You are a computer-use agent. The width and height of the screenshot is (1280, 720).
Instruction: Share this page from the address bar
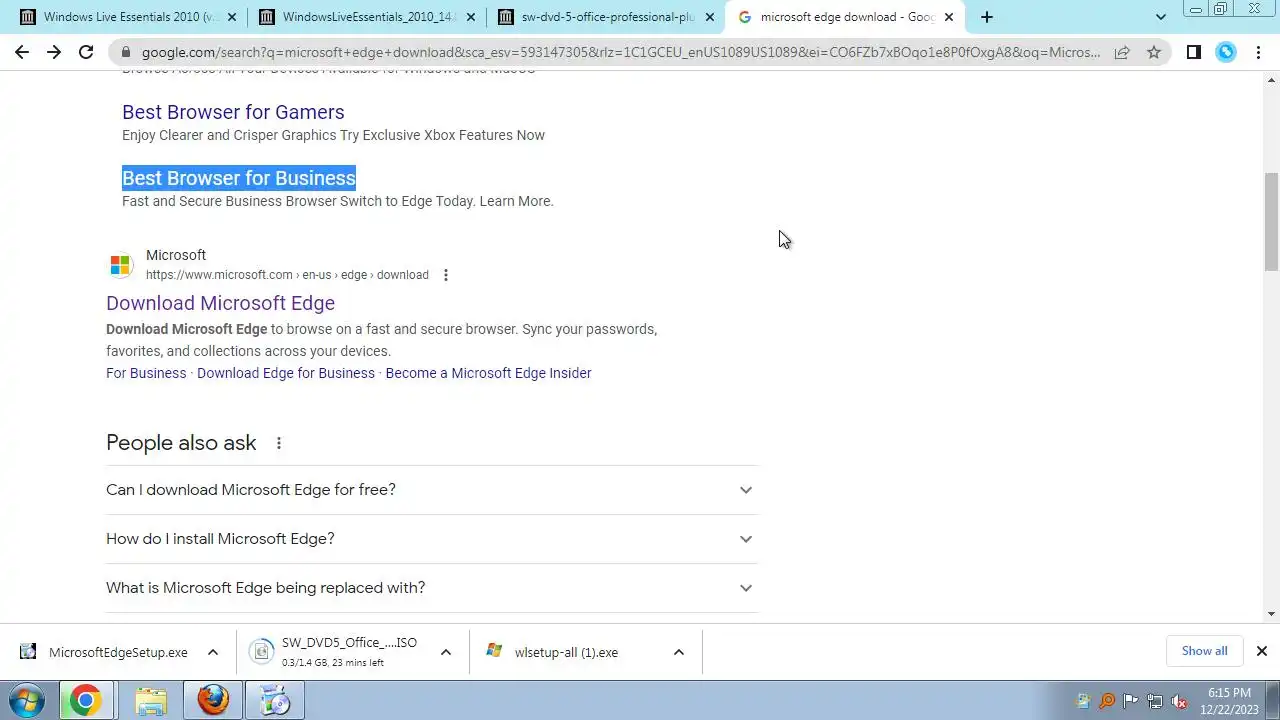click(1122, 52)
